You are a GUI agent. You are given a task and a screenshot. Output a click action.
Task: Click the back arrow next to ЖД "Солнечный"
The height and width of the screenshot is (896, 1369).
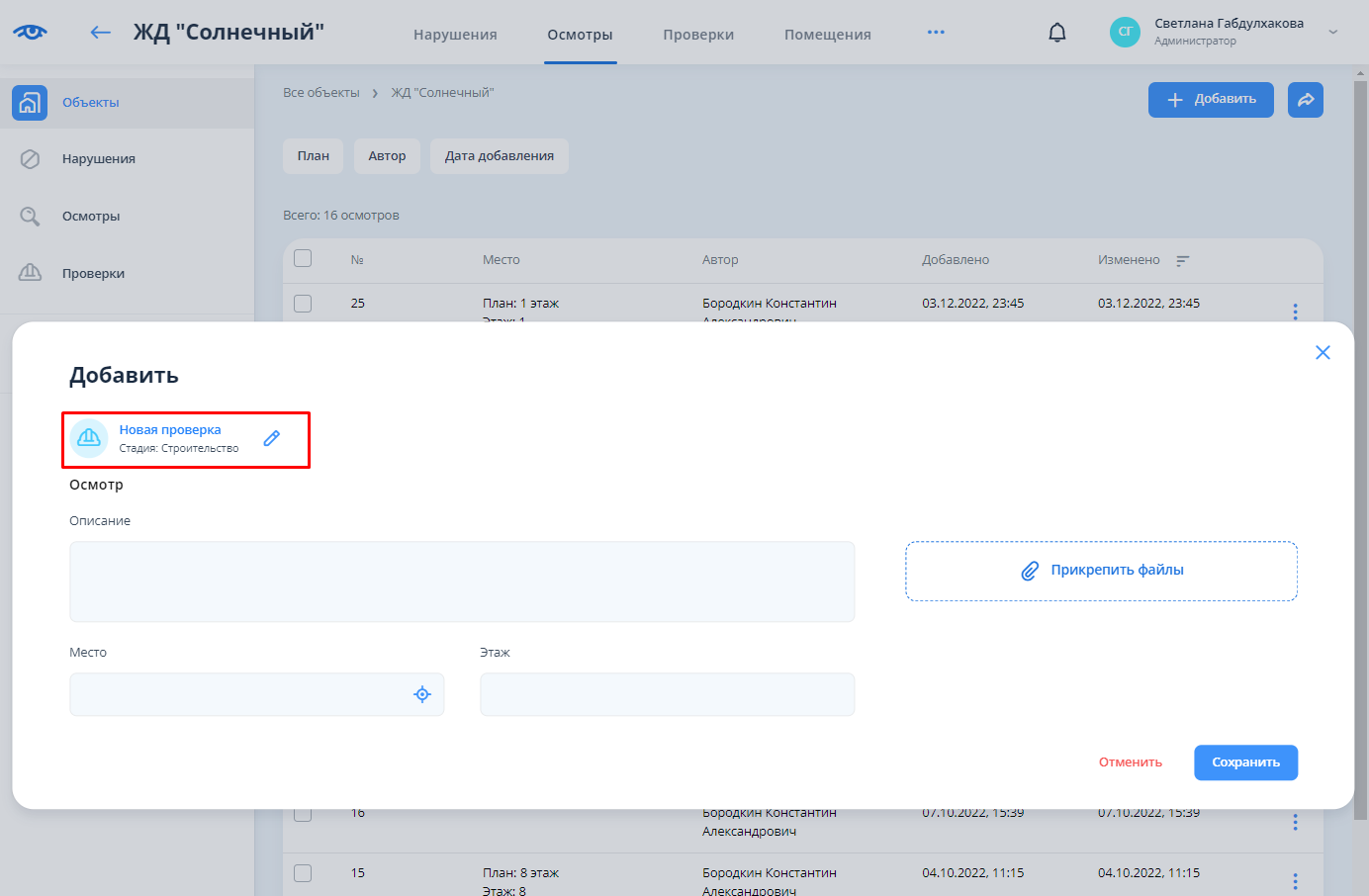pos(100,33)
